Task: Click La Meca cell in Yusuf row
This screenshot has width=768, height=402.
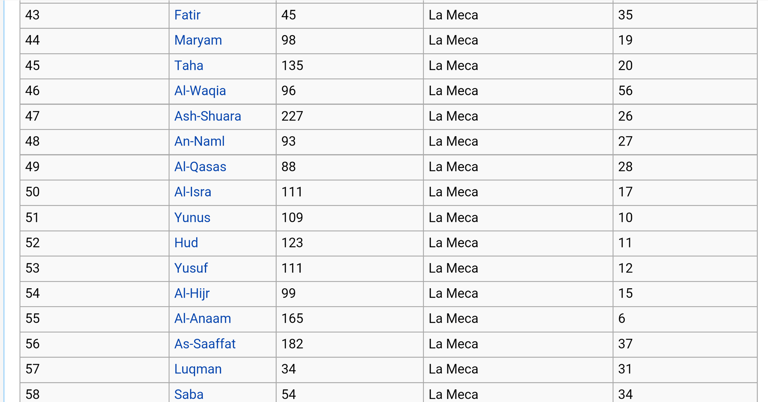Action: 517,268
